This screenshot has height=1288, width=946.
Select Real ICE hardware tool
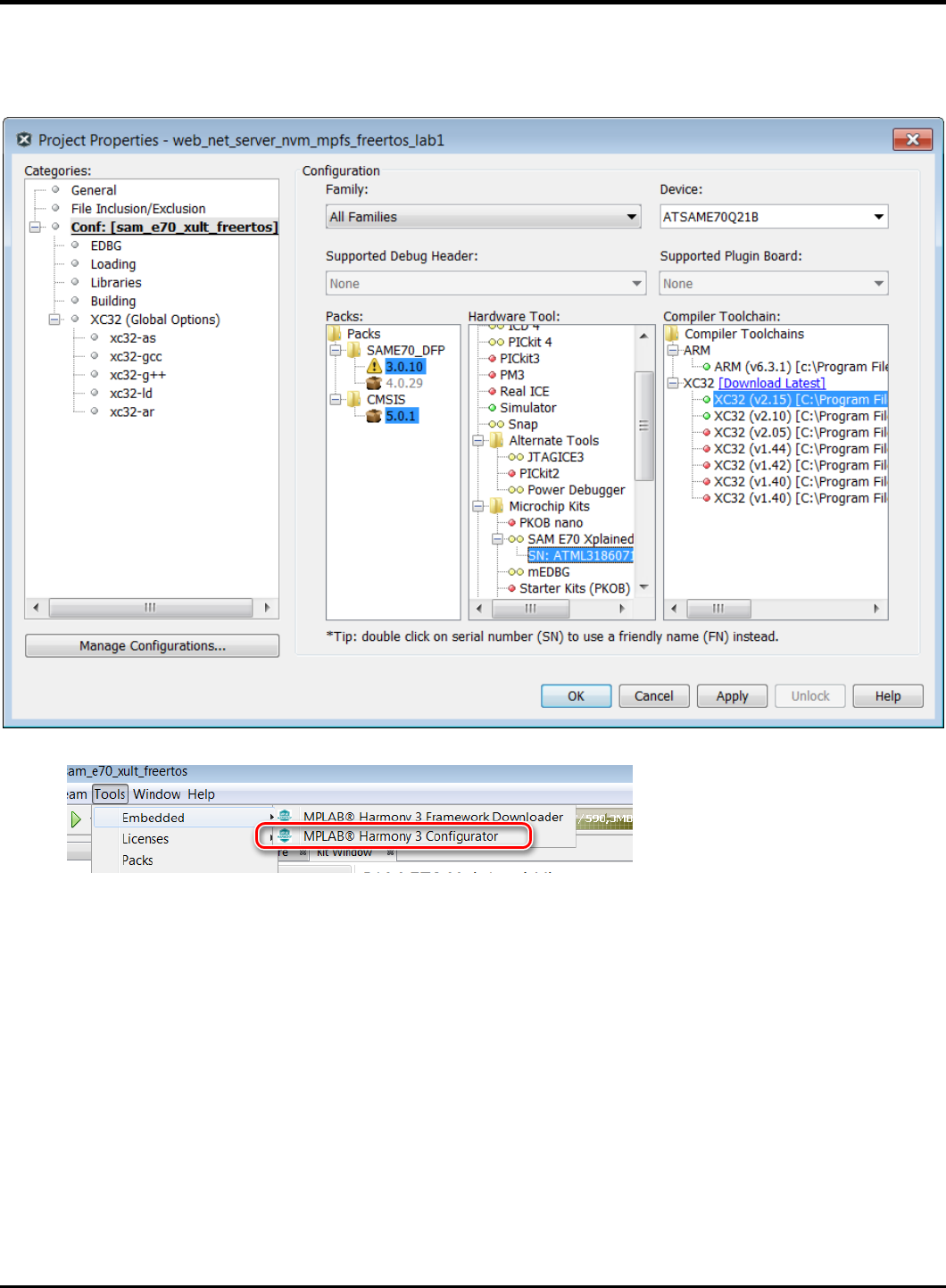point(525,392)
